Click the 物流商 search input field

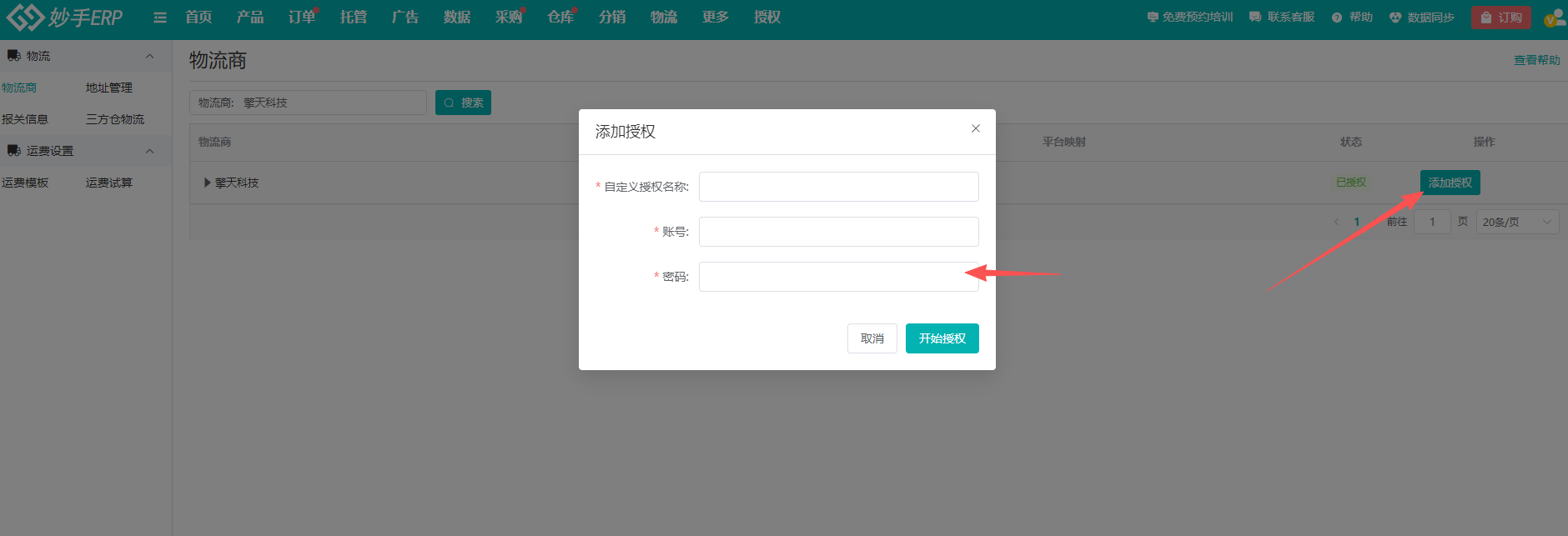308,103
